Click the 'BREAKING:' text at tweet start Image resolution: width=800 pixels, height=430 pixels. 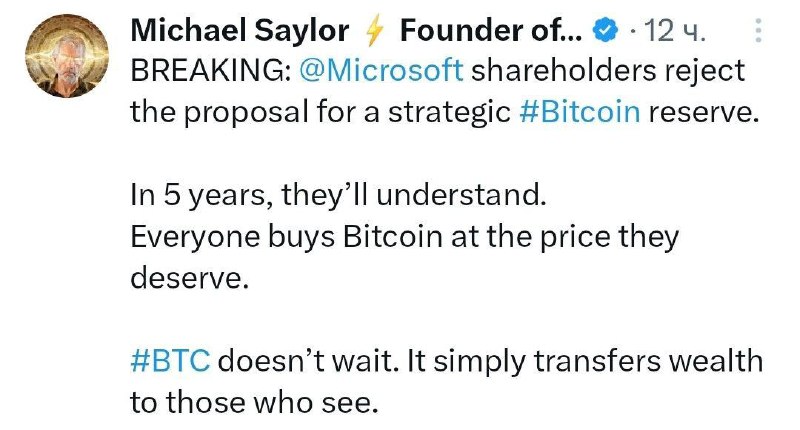pos(211,70)
